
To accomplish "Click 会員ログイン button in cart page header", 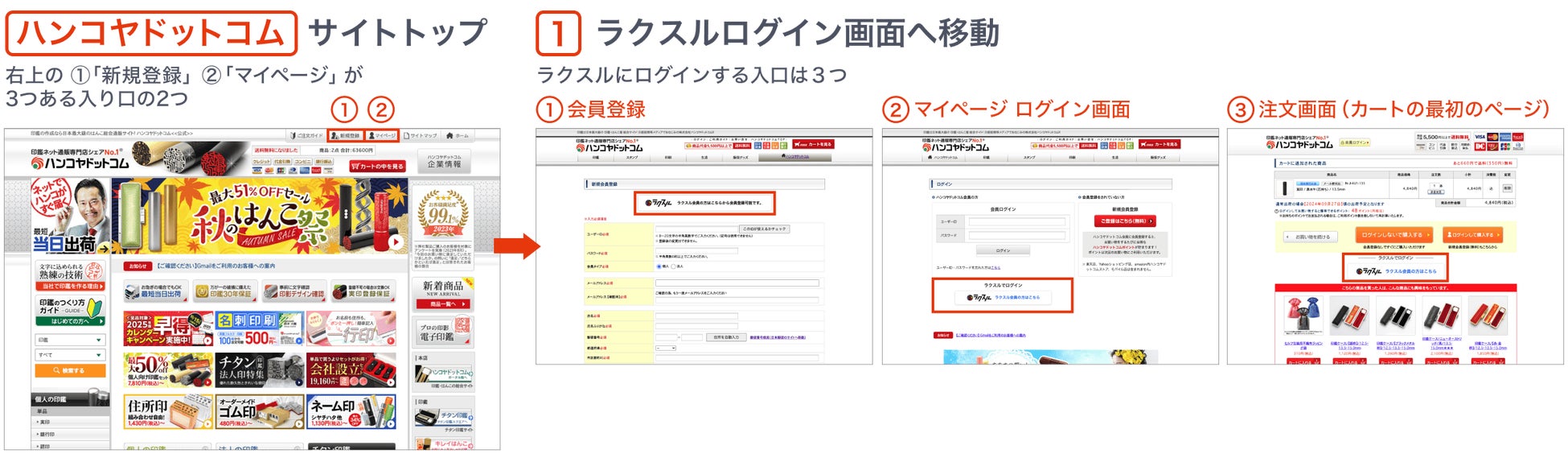I will pos(1356,142).
